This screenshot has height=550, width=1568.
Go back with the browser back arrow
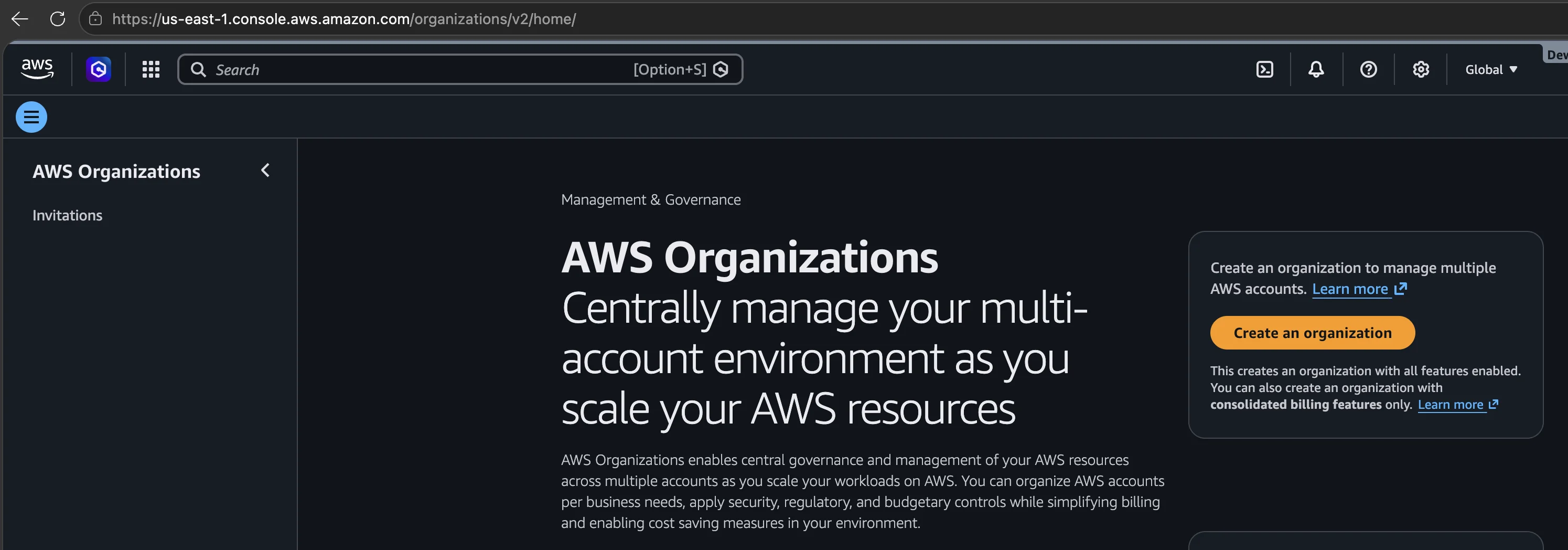tap(19, 19)
